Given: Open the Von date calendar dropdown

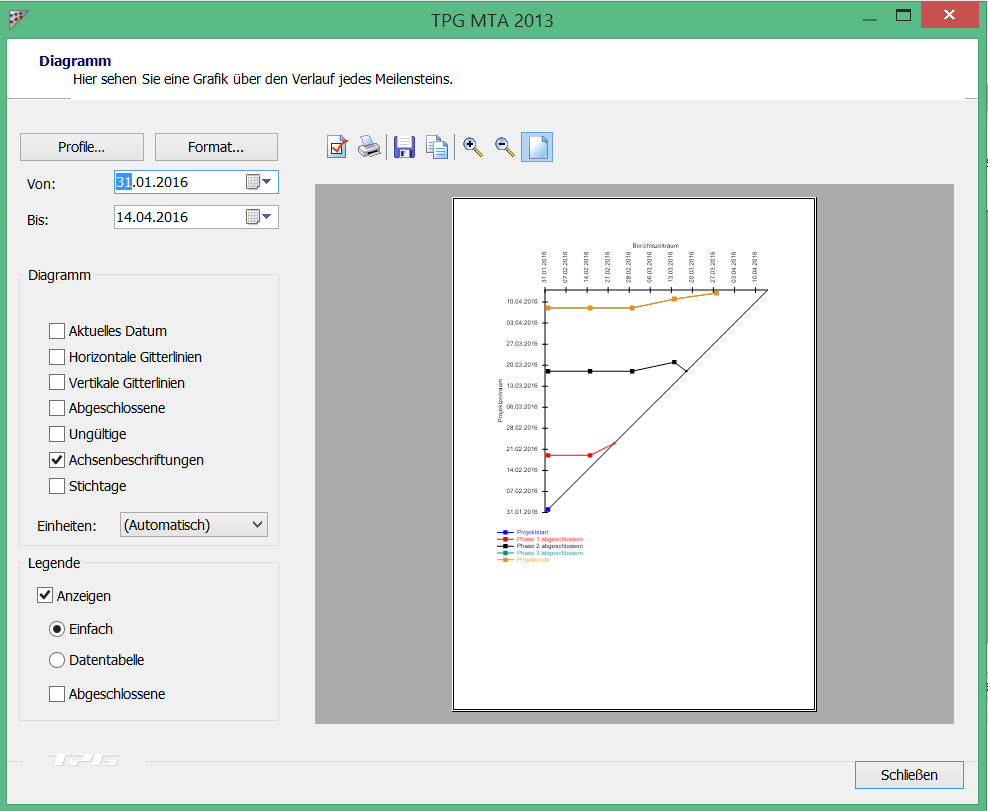Looking at the screenshot, I should click(x=259, y=182).
